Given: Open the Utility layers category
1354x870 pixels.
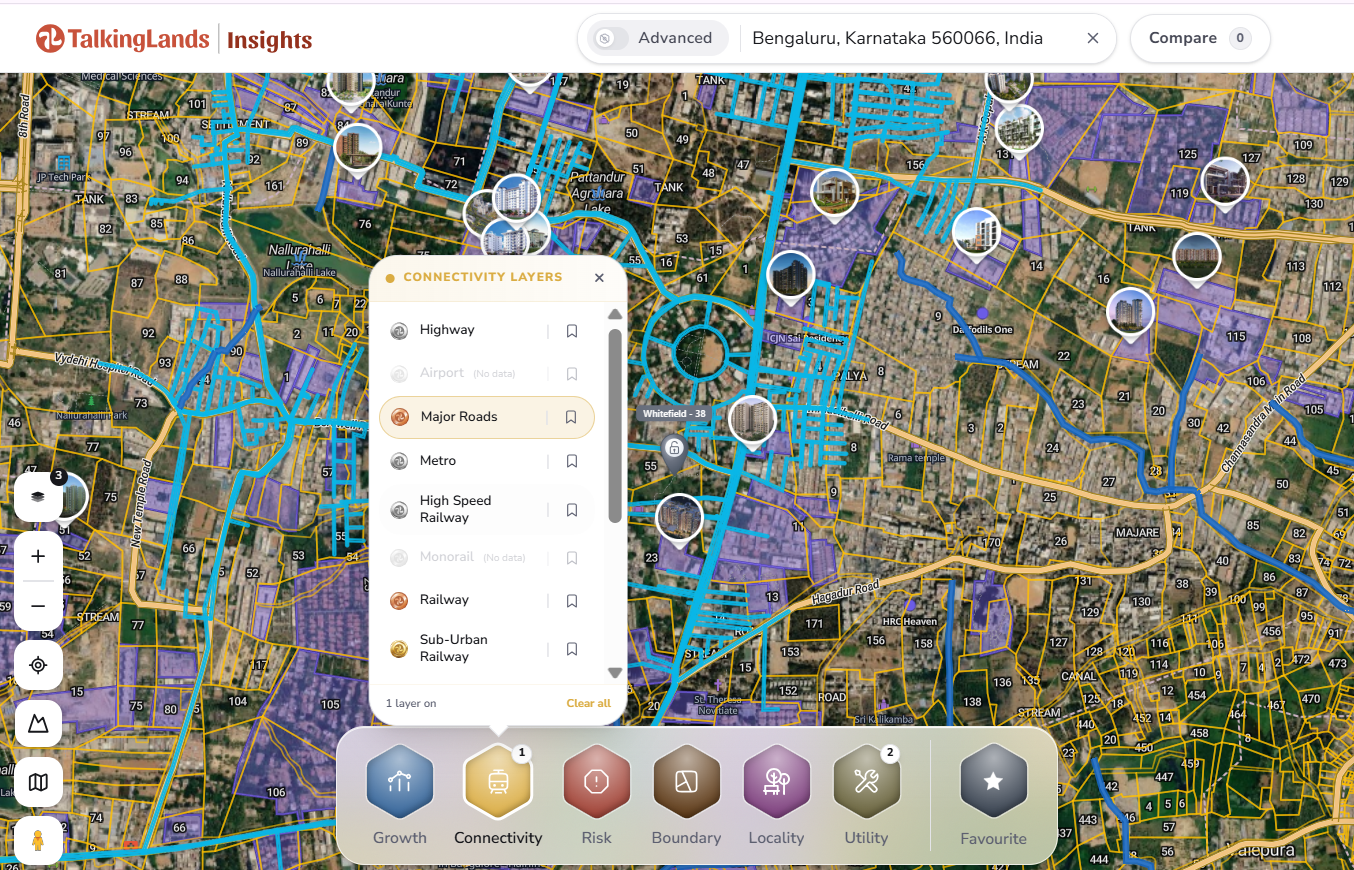Looking at the screenshot, I should click(x=866, y=782).
